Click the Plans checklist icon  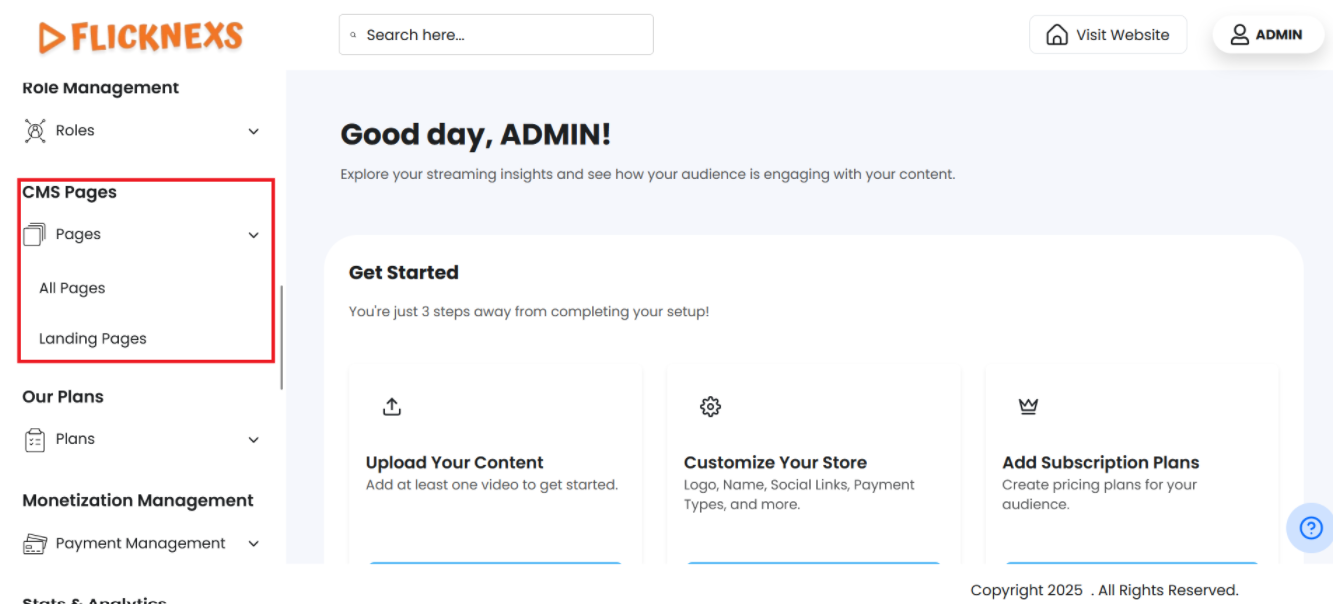(x=35, y=440)
